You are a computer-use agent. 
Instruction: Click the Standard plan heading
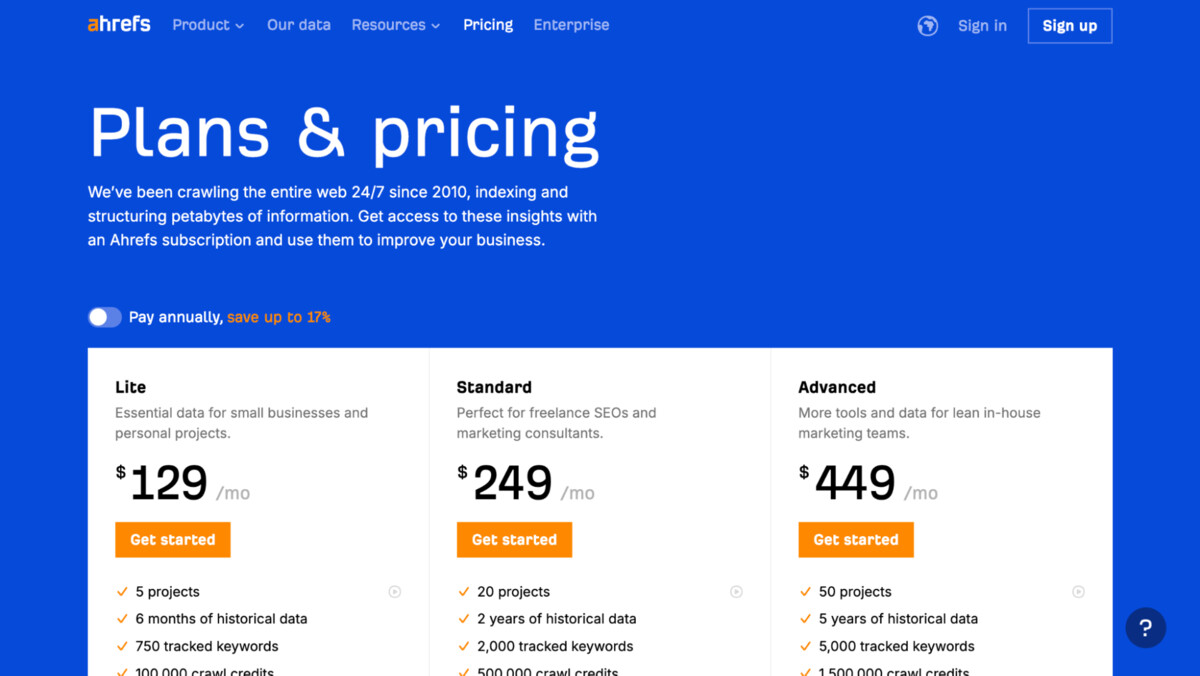coord(494,387)
